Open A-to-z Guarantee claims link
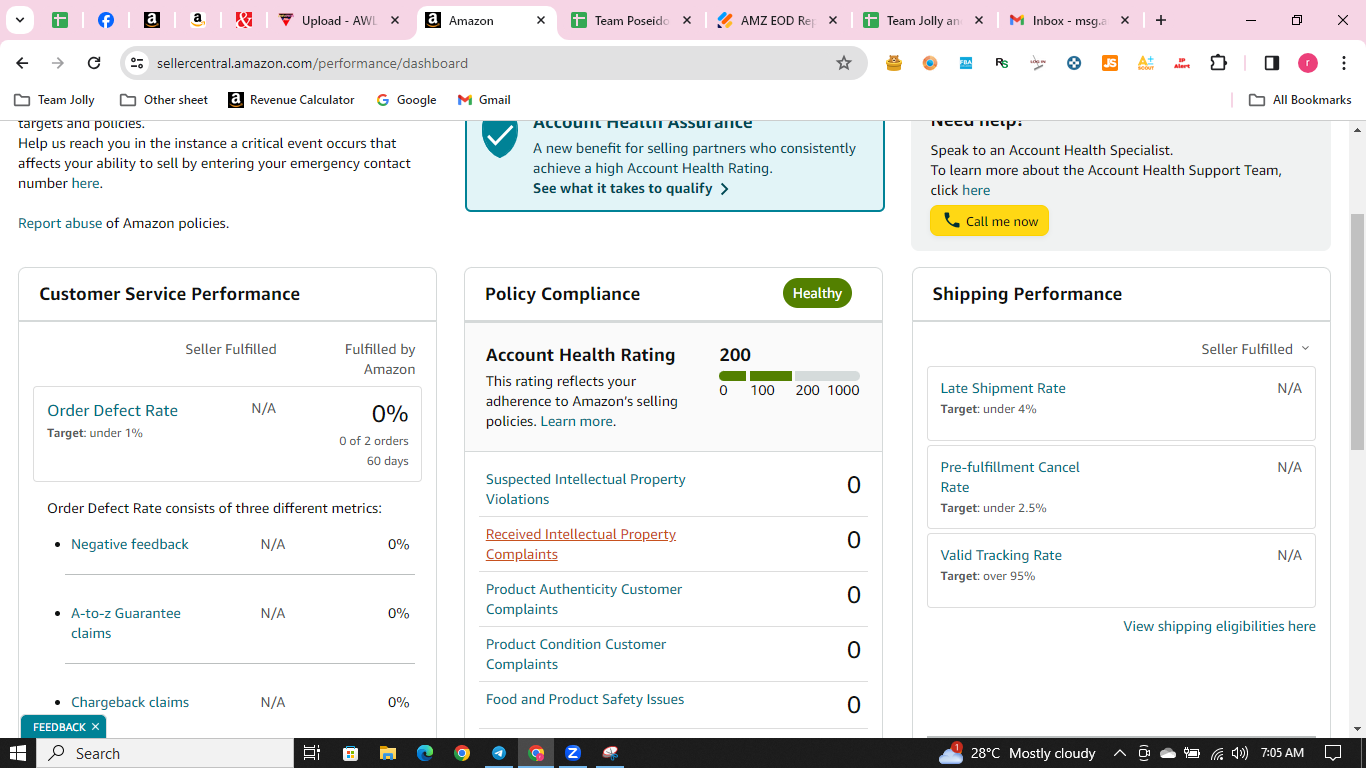 126,623
